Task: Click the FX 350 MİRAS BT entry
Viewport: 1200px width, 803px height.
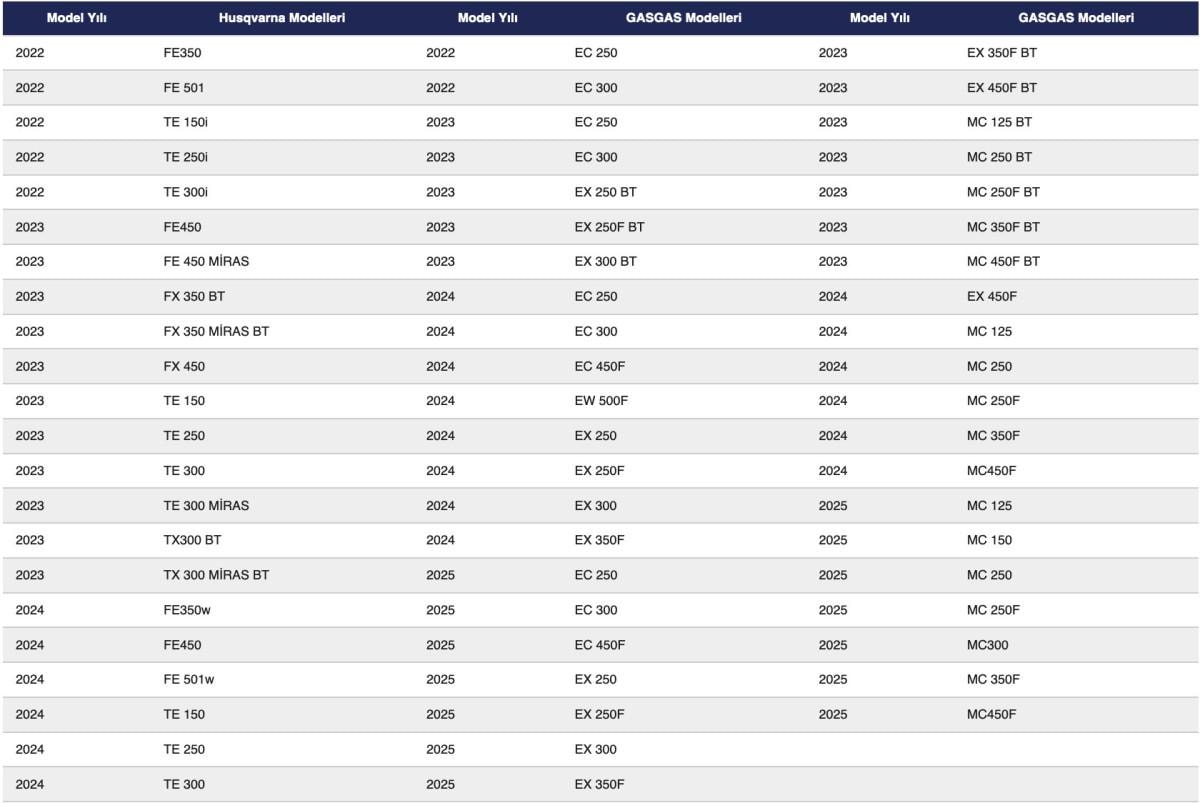Action: pyautogui.click(x=216, y=331)
